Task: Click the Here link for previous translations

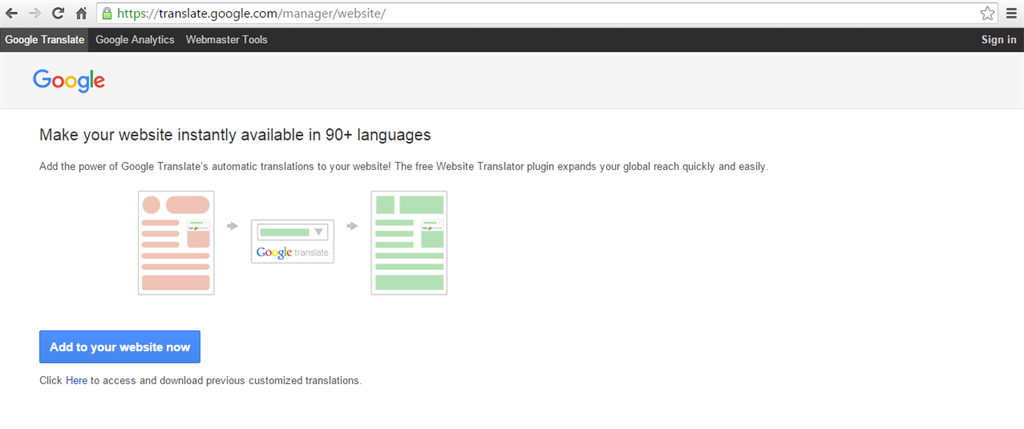Action: (76, 380)
